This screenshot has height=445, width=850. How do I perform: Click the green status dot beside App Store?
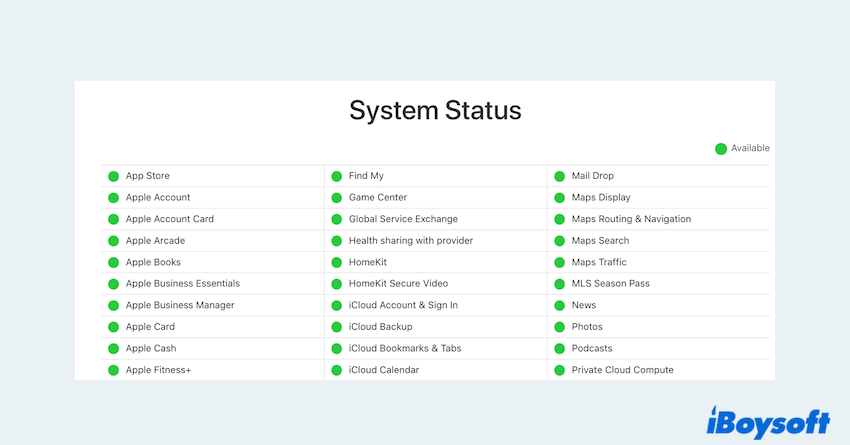click(x=113, y=176)
